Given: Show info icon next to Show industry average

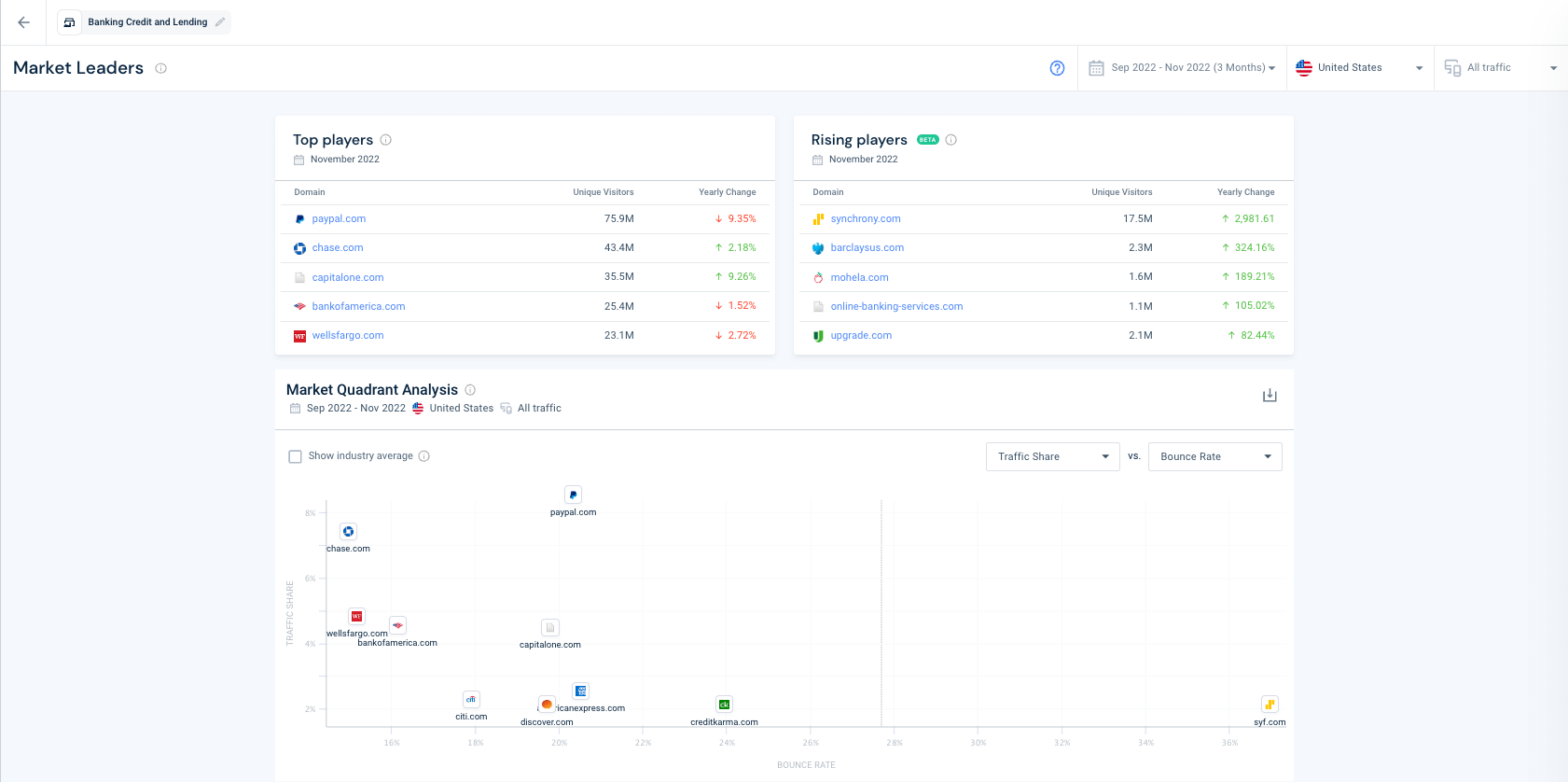Looking at the screenshot, I should pyautogui.click(x=423, y=456).
